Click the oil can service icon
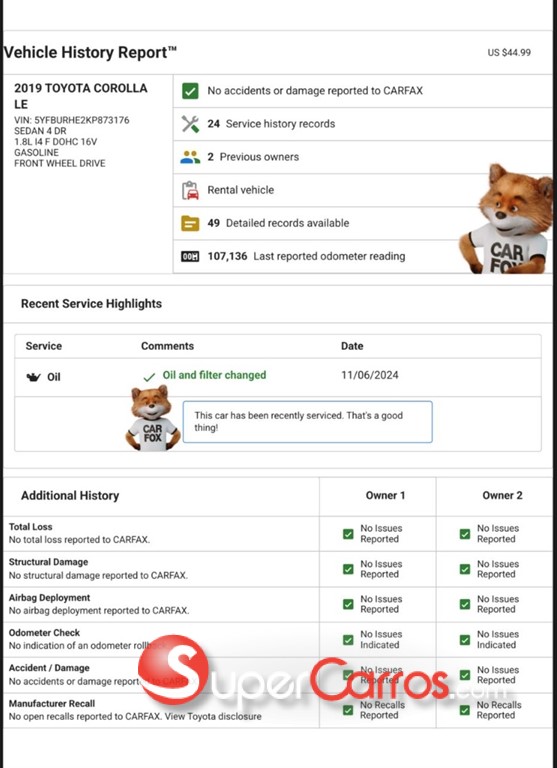This screenshot has width=557, height=768. click(x=33, y=377)
